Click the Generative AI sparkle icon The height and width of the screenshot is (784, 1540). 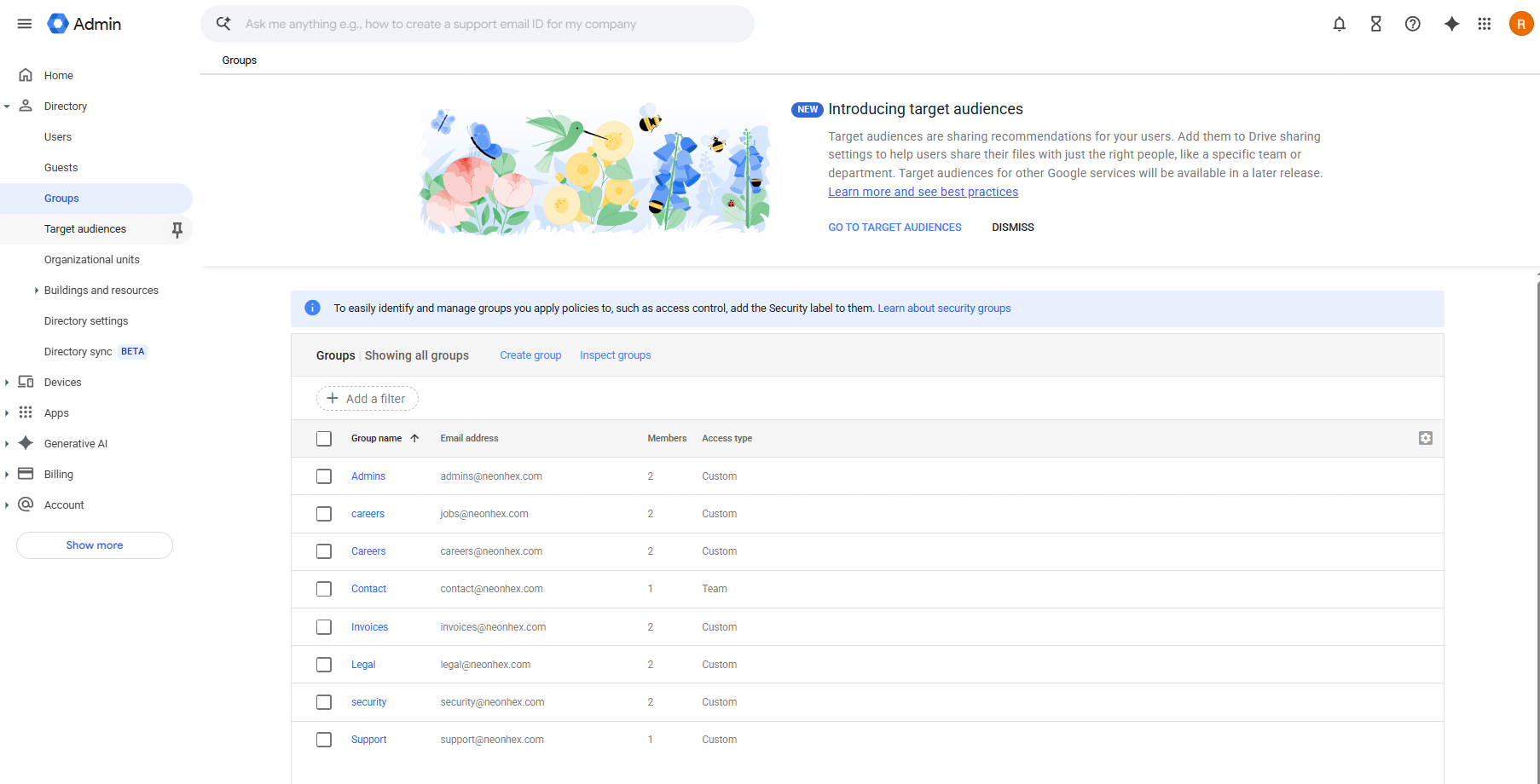click(x=26, y=443)
